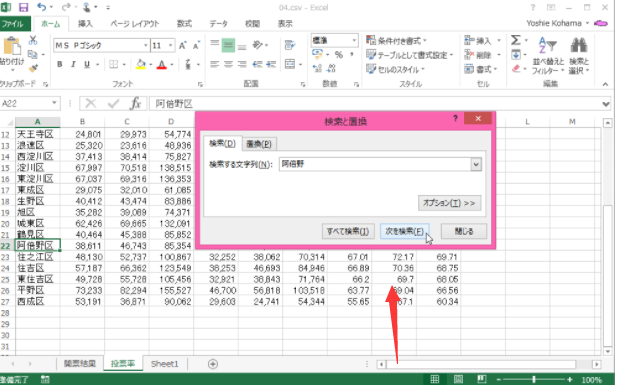This screenshot has height=385, width=619.
Task: Click the 次を検索 button
Action: pos(405,231)
